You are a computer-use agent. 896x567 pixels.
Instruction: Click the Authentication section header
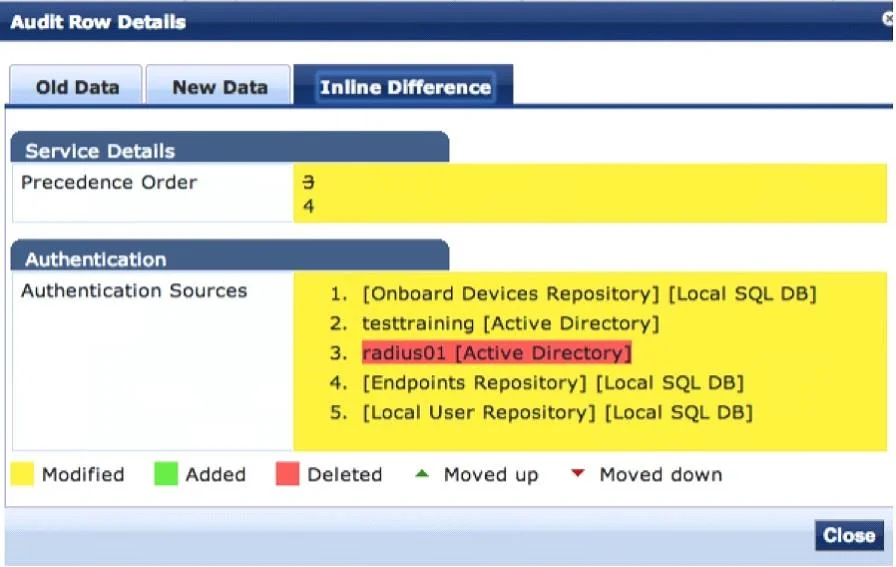230,256
